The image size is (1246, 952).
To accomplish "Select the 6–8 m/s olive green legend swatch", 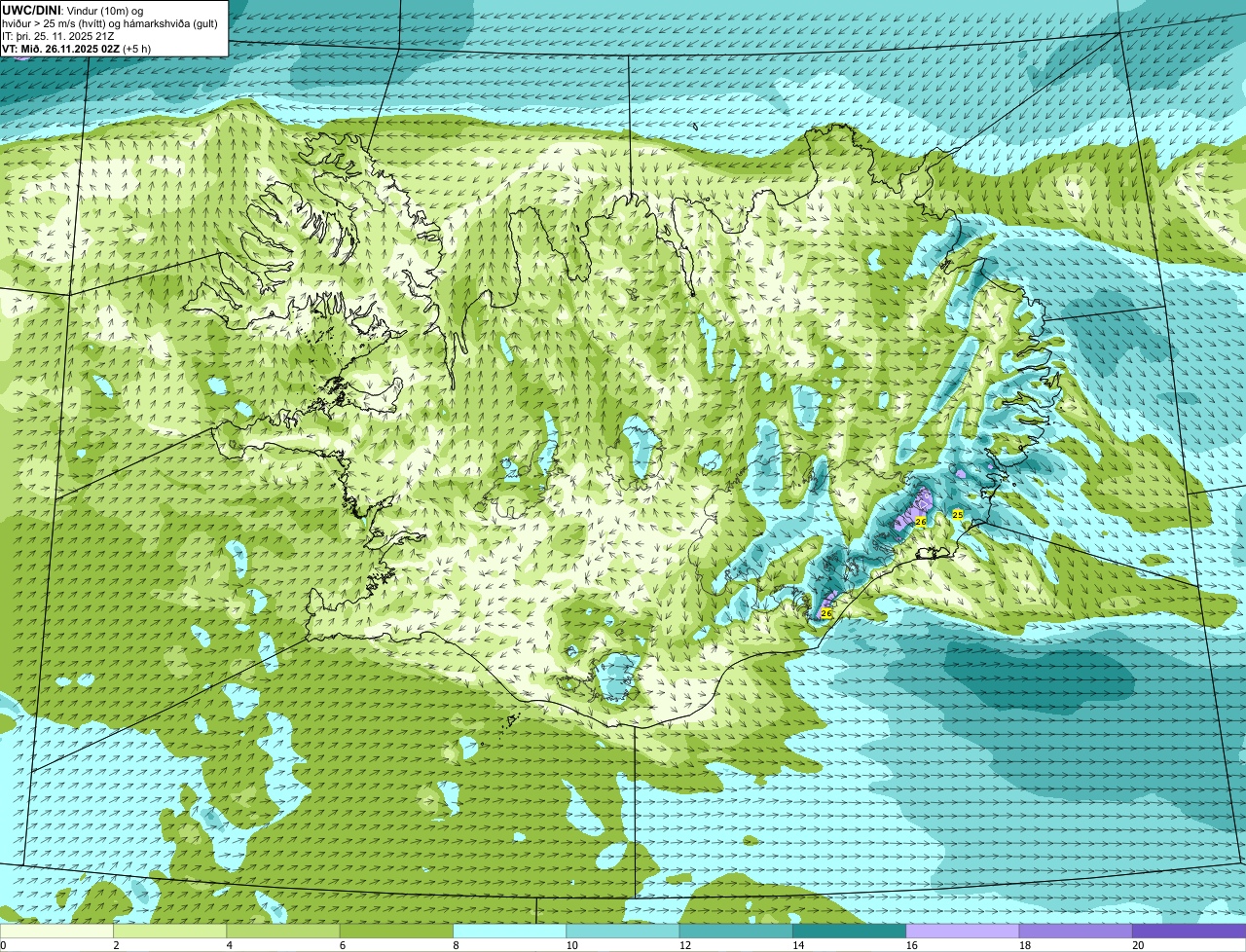I will 397,932.
